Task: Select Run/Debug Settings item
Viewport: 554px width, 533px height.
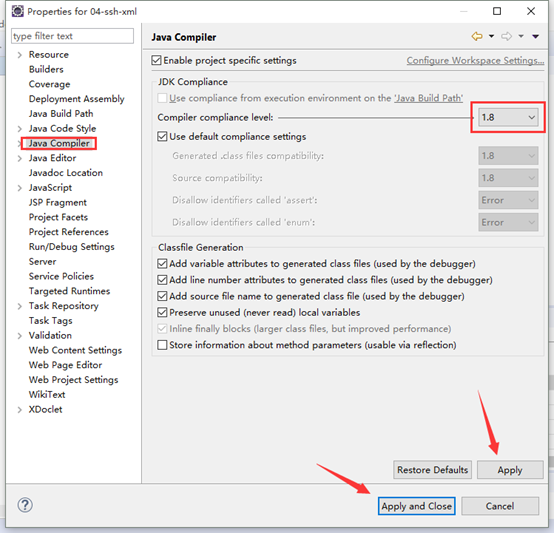Action: tap(71, 247)
